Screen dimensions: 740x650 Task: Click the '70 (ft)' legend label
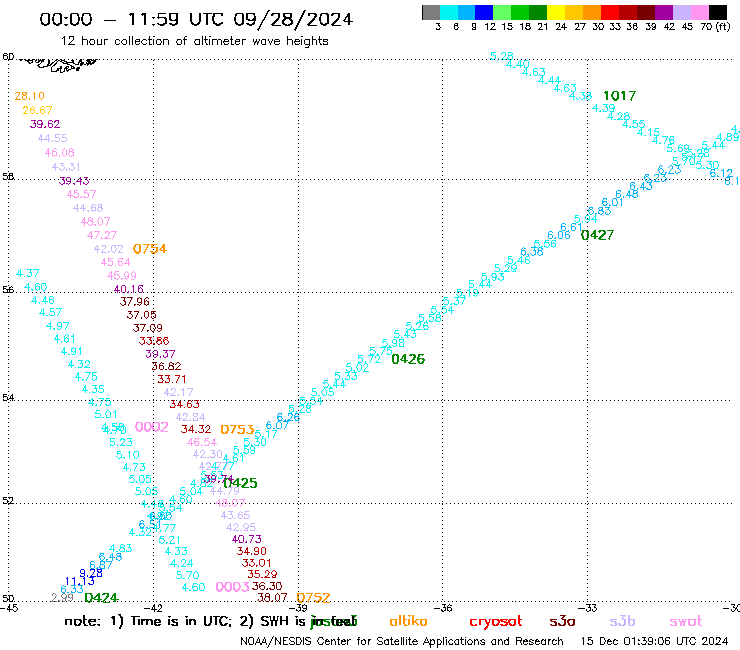(715, 27)
